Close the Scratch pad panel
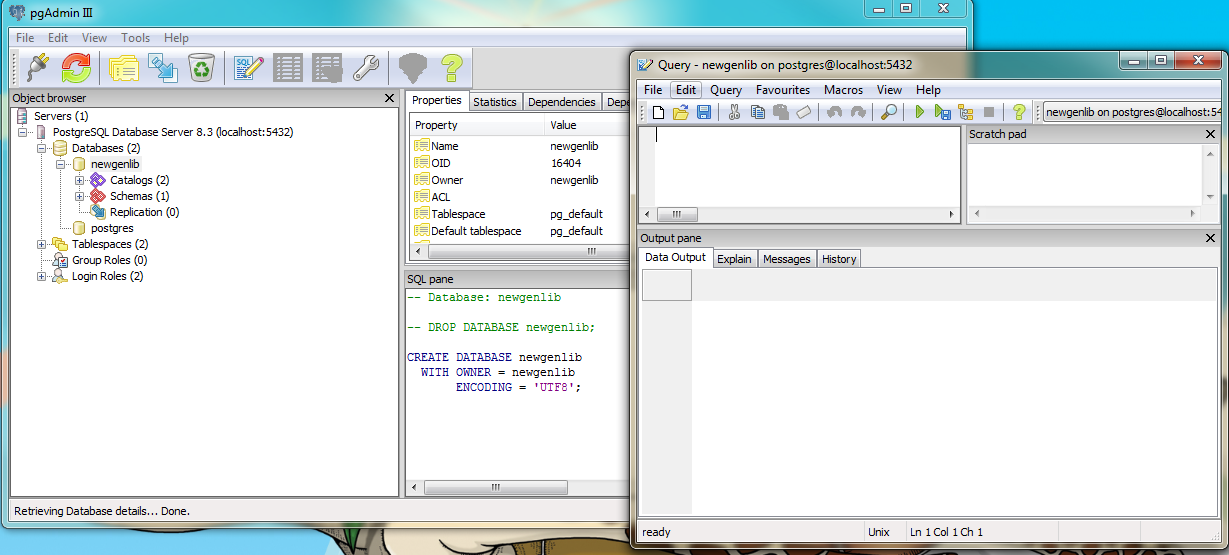Viewport: 1229px width, 555px height. (1211, 134)
